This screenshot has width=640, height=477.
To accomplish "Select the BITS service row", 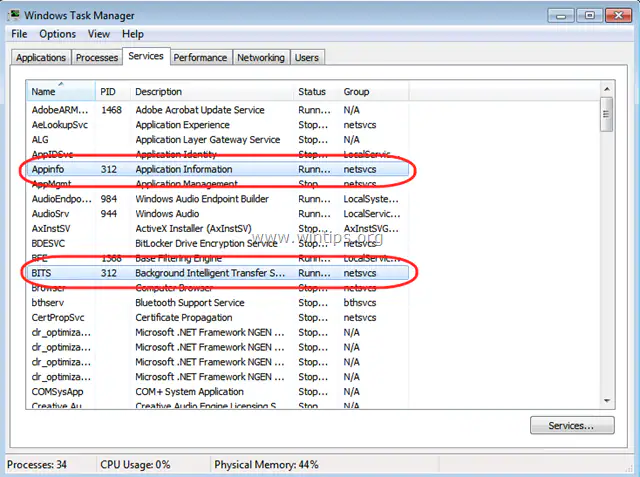I will pos(218,273).
